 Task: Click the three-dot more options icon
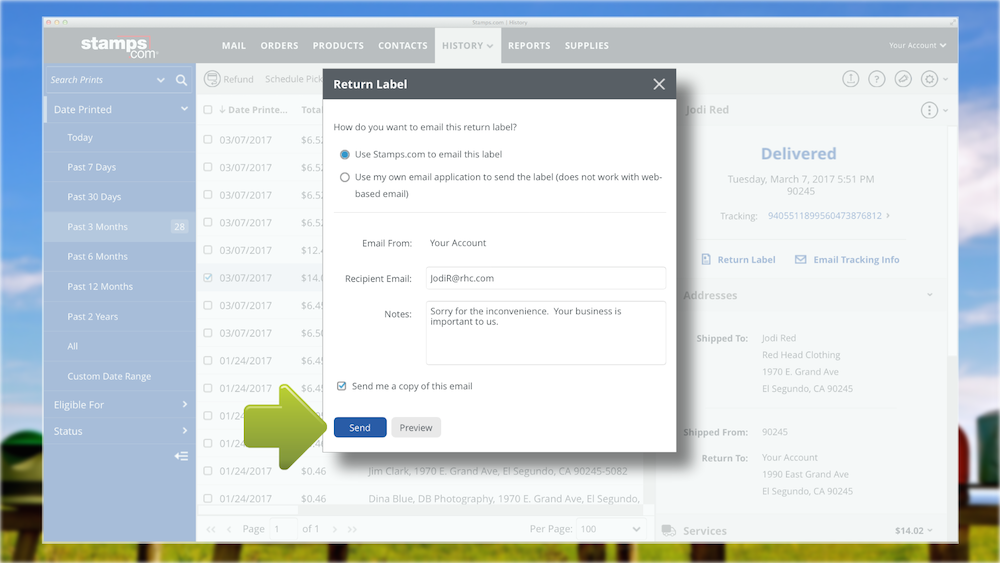click(x=929, y=110)
